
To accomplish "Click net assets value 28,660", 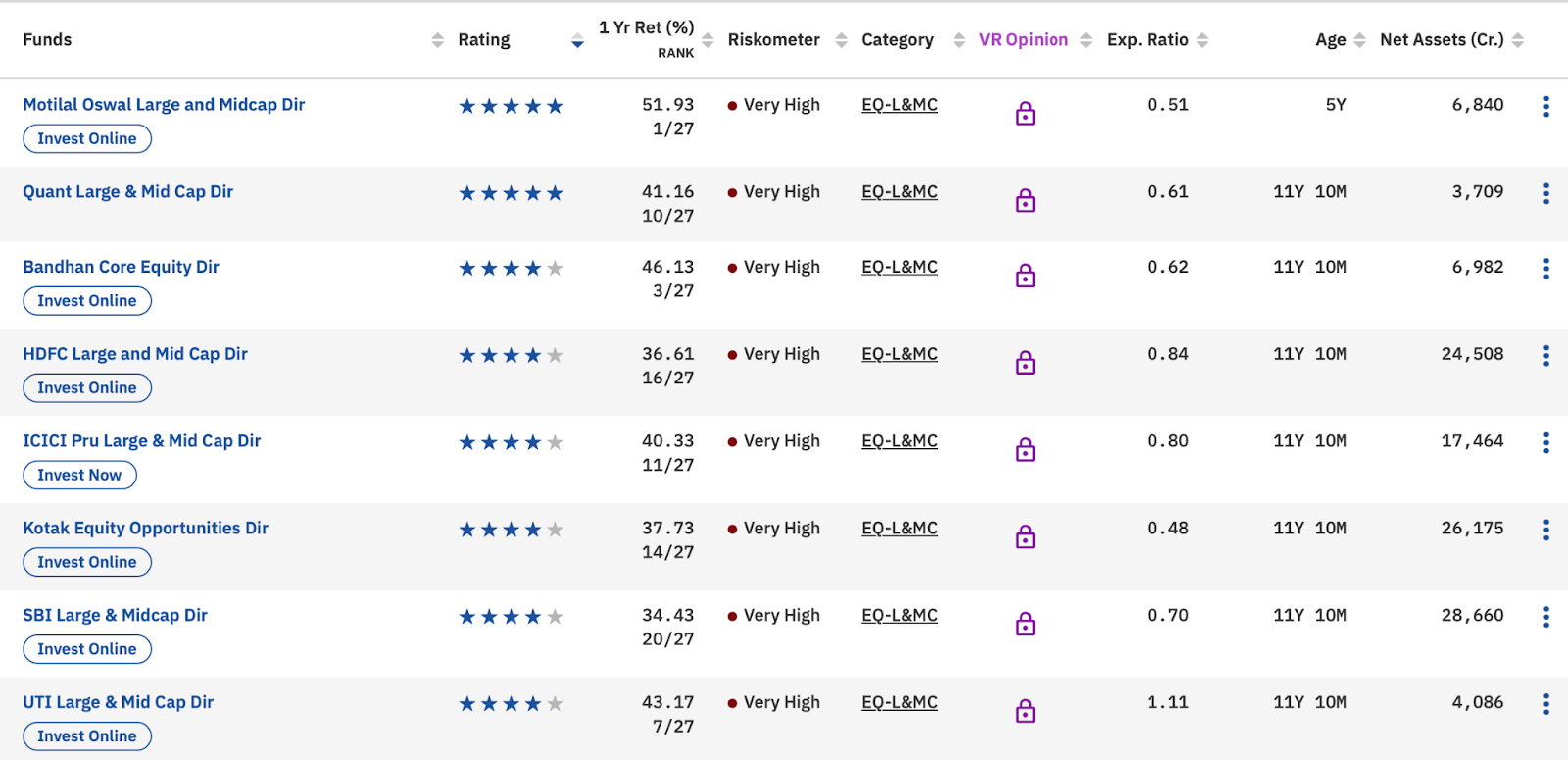I will pos(1472,615).
